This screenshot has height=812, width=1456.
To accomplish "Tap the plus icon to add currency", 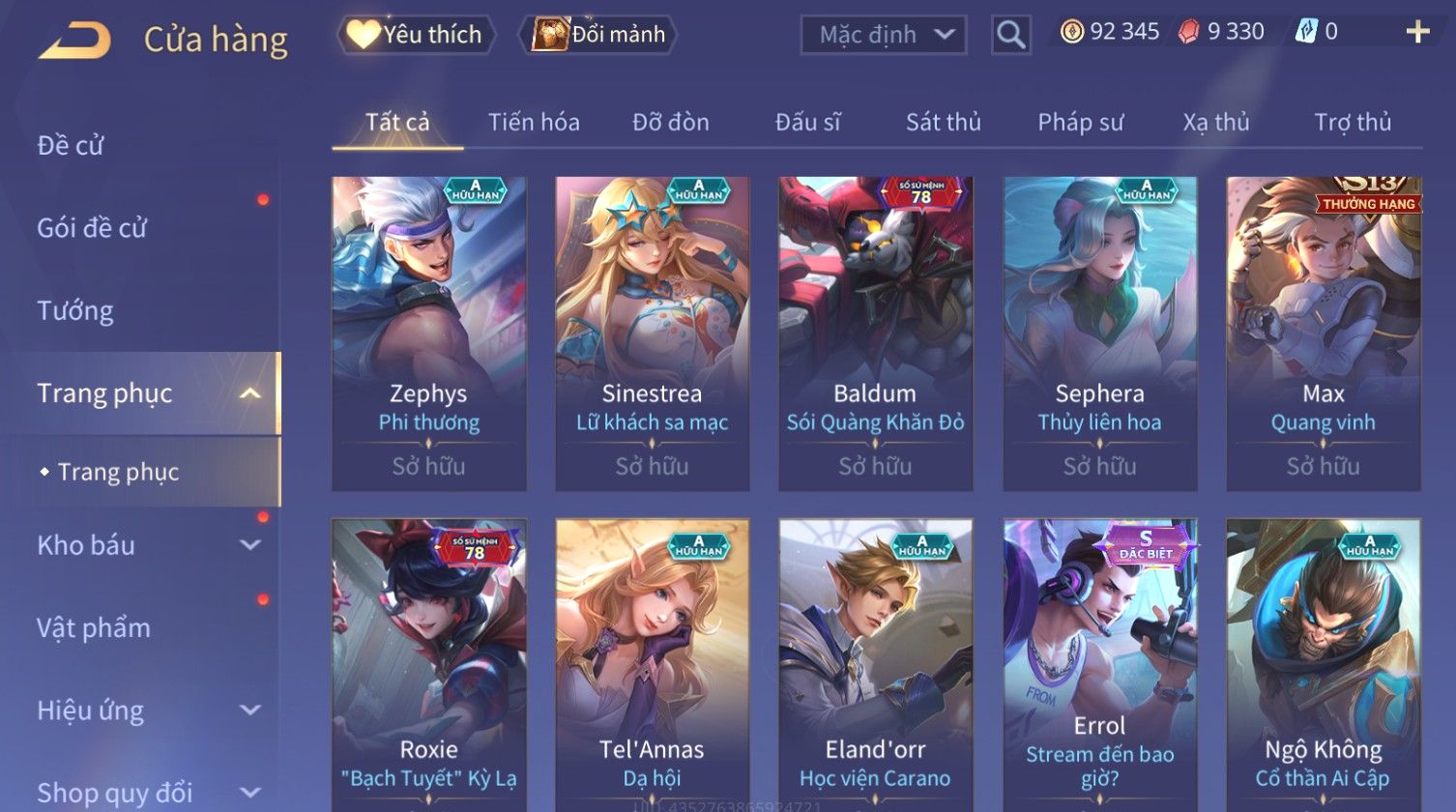I will (x=1417, y=32).
